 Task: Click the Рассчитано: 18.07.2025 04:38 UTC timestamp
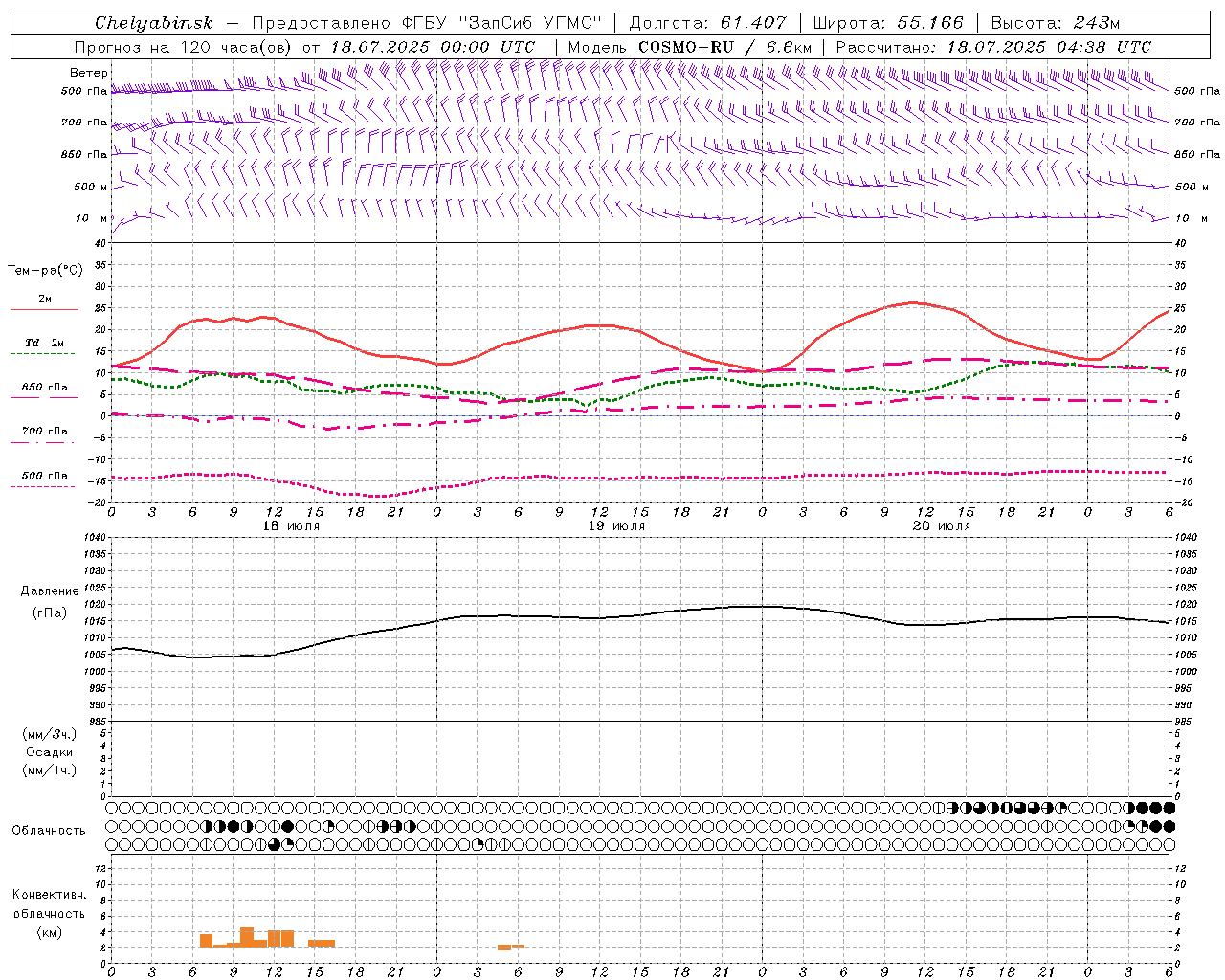(x=993, y=47)
